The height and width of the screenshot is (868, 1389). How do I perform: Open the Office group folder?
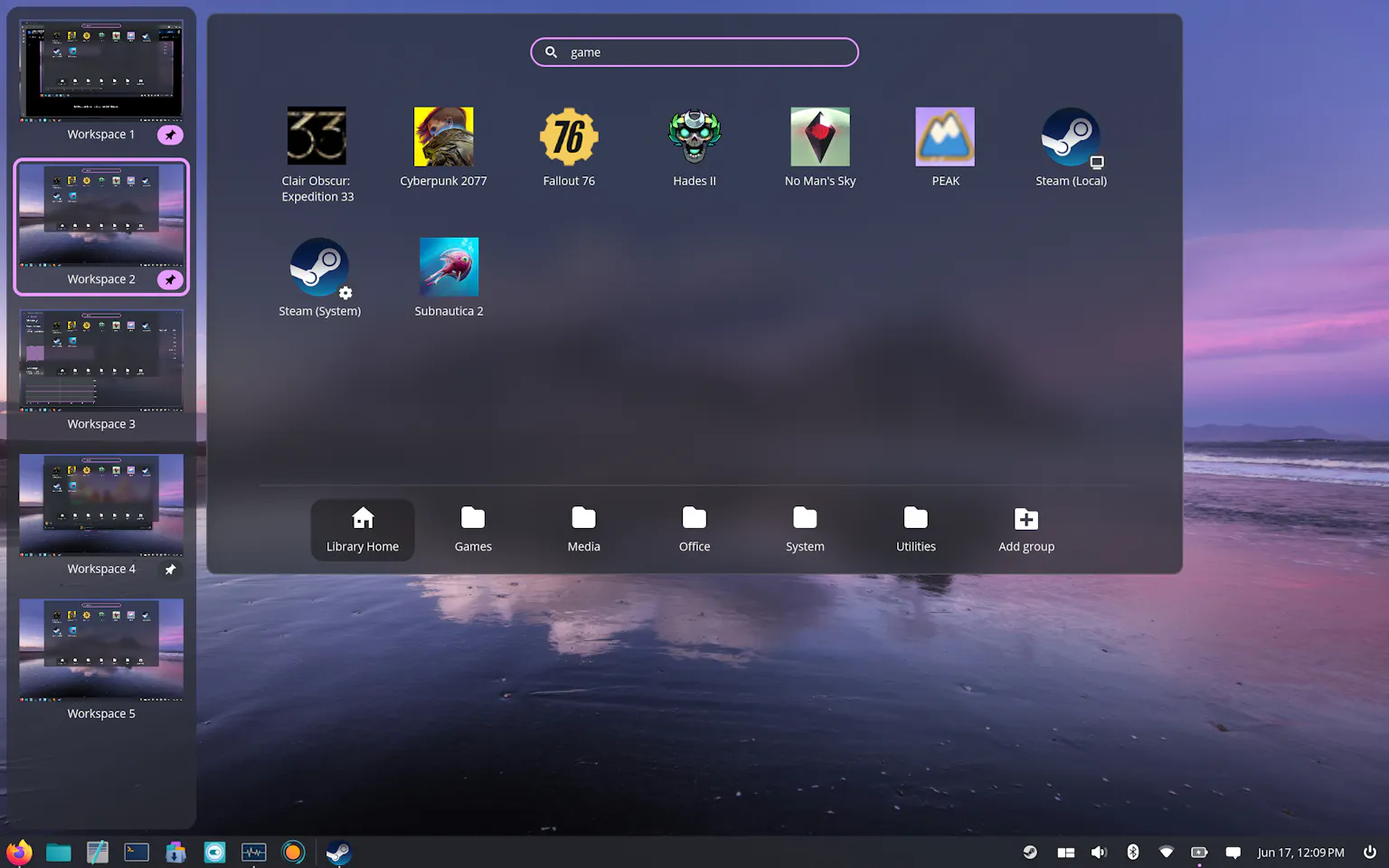coord(694,530)
